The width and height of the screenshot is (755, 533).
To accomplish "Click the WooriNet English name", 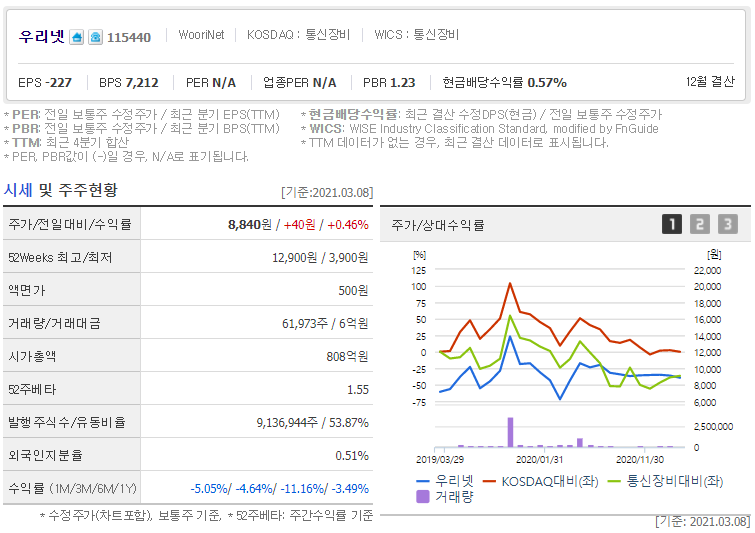I will pyautogui.click(x=201, y=35).
